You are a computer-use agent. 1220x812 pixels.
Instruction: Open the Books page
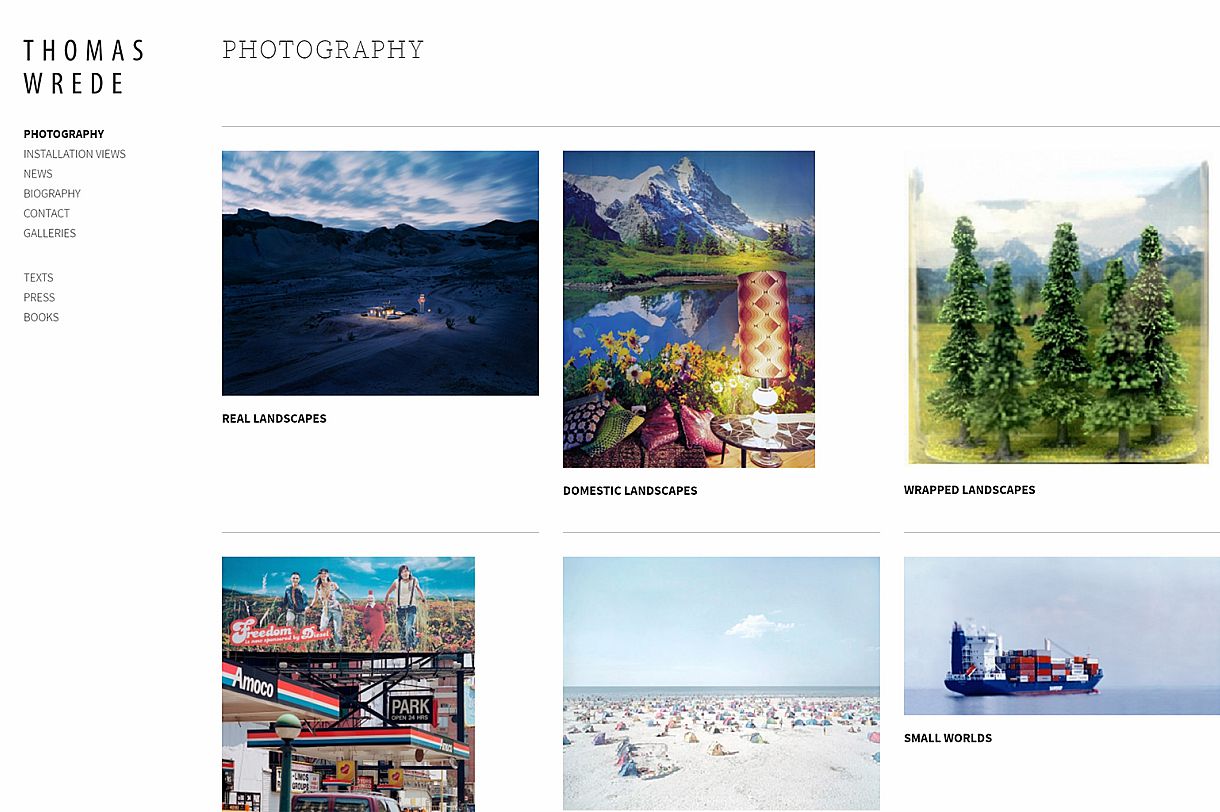click(41, 318)
